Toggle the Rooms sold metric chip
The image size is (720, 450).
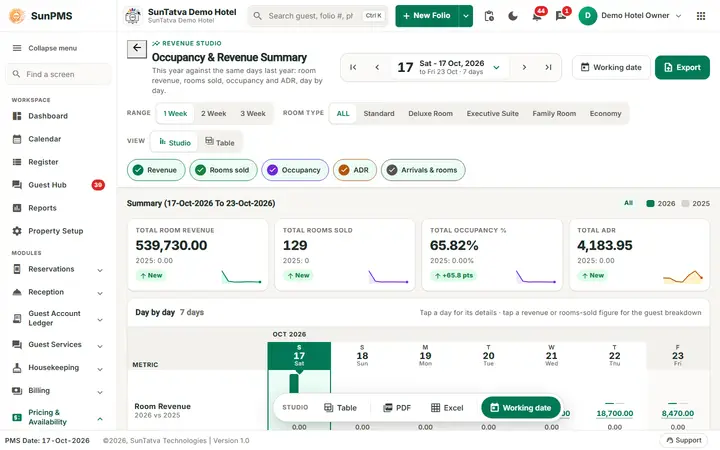223,170
